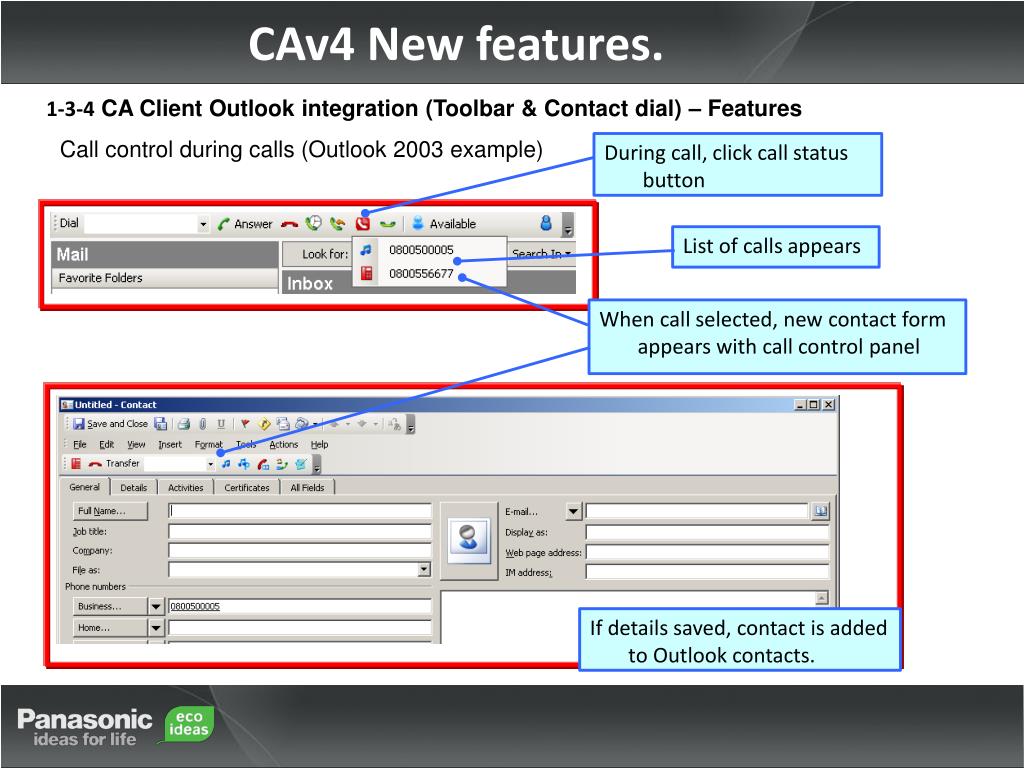
Task: Click the address book icon beside E-mail
Action: pos(820,511)
